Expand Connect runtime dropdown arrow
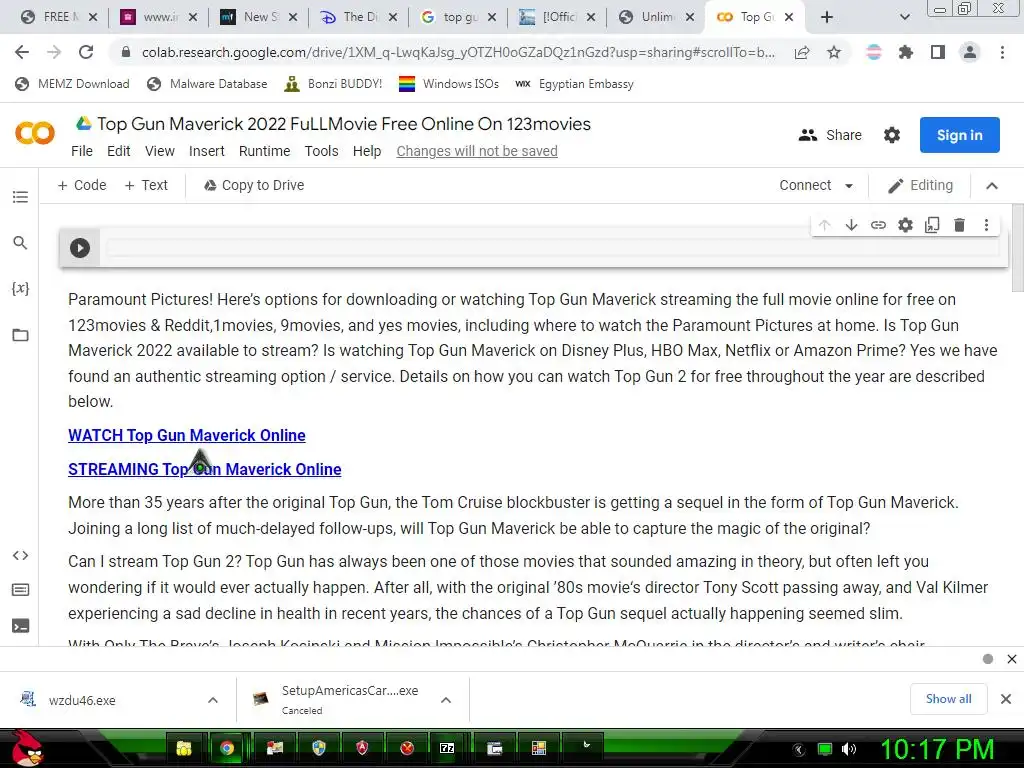Screen dimensions: 1024x768 coord(849,186)
